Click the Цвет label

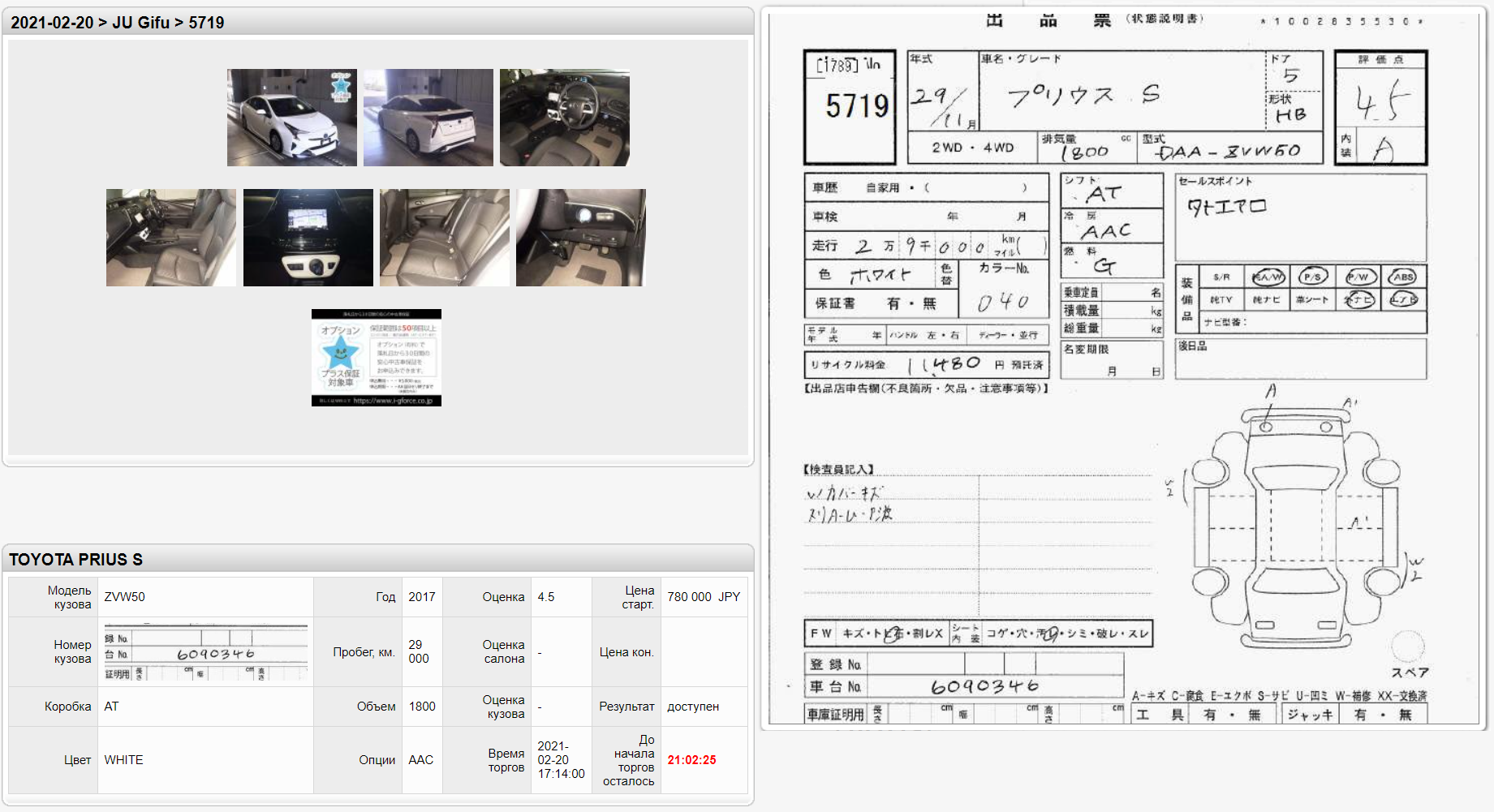(x=78, y=760)
